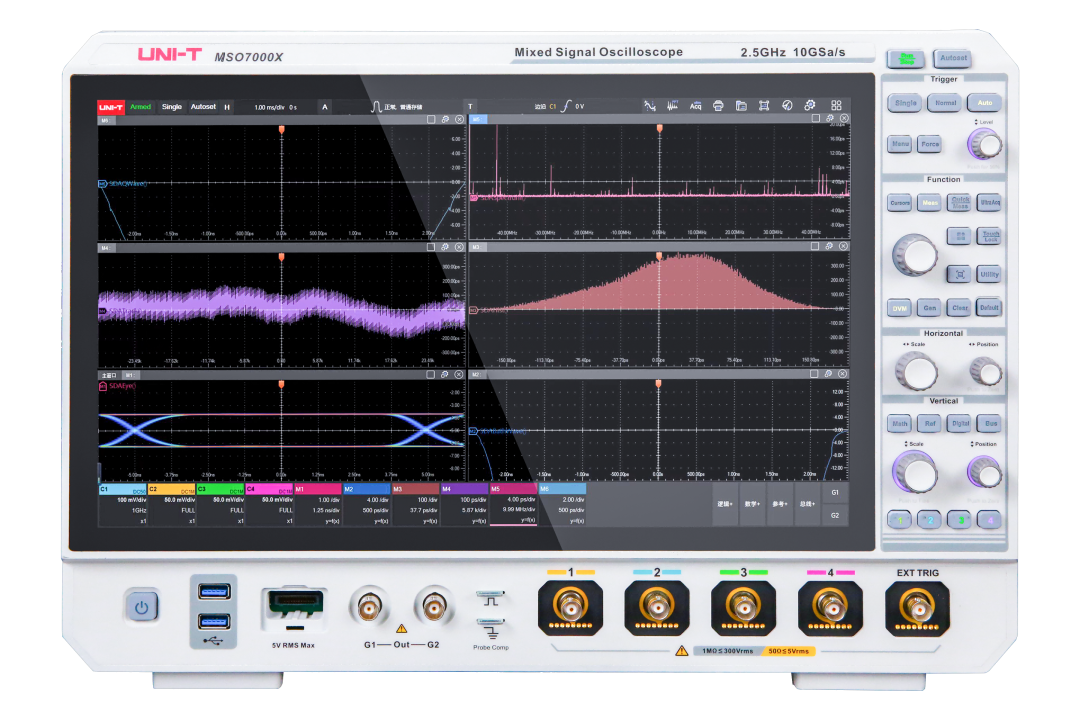This screenshot has height=720, width=1080.
Task: Open the Acq acquisition settings icon
Action: [x=695, y=105]
